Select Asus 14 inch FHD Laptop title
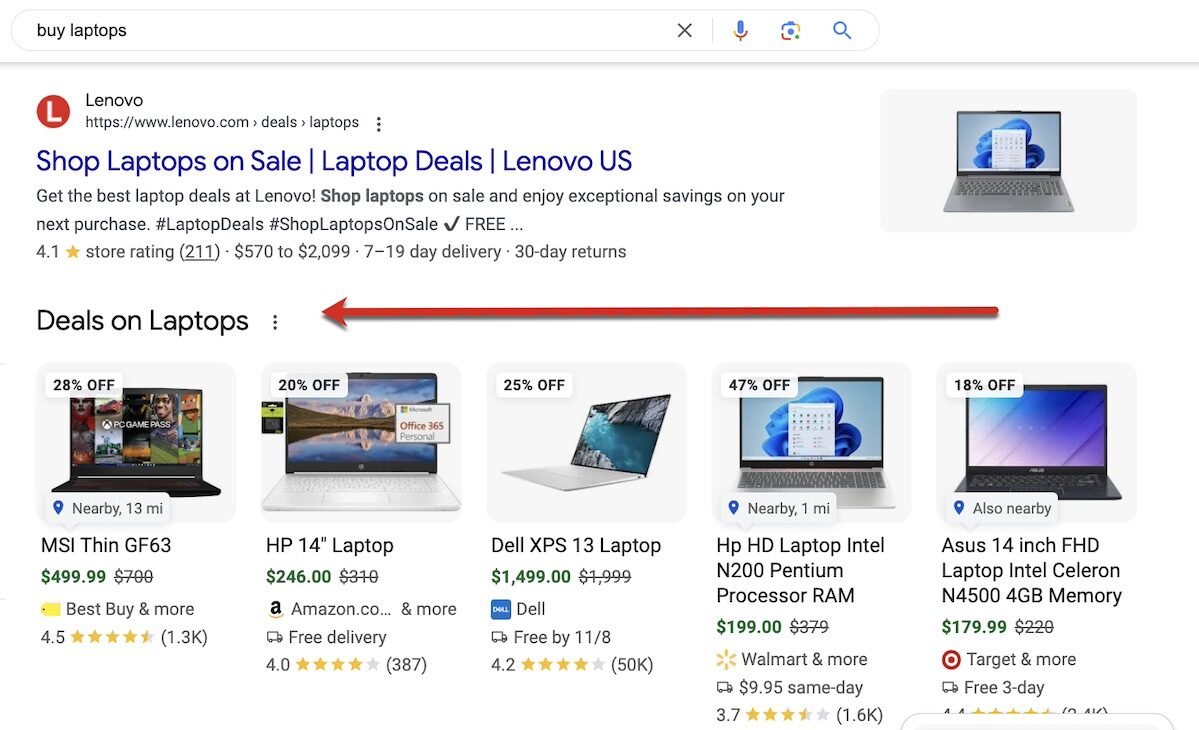The height and width of the screenshot is (730, 1199). click(1031, 571)
